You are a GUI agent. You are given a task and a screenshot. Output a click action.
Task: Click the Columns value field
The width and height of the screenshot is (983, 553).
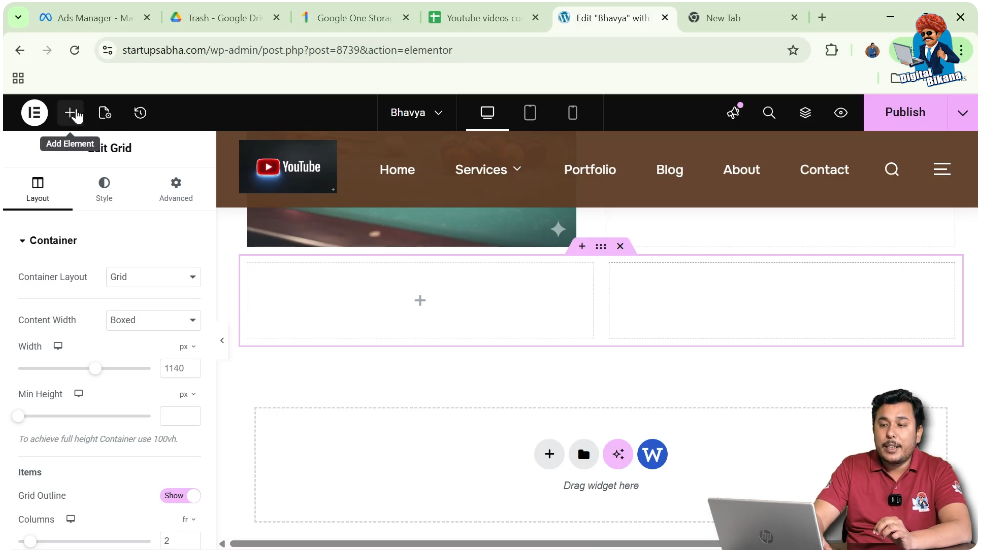(181, 541)
